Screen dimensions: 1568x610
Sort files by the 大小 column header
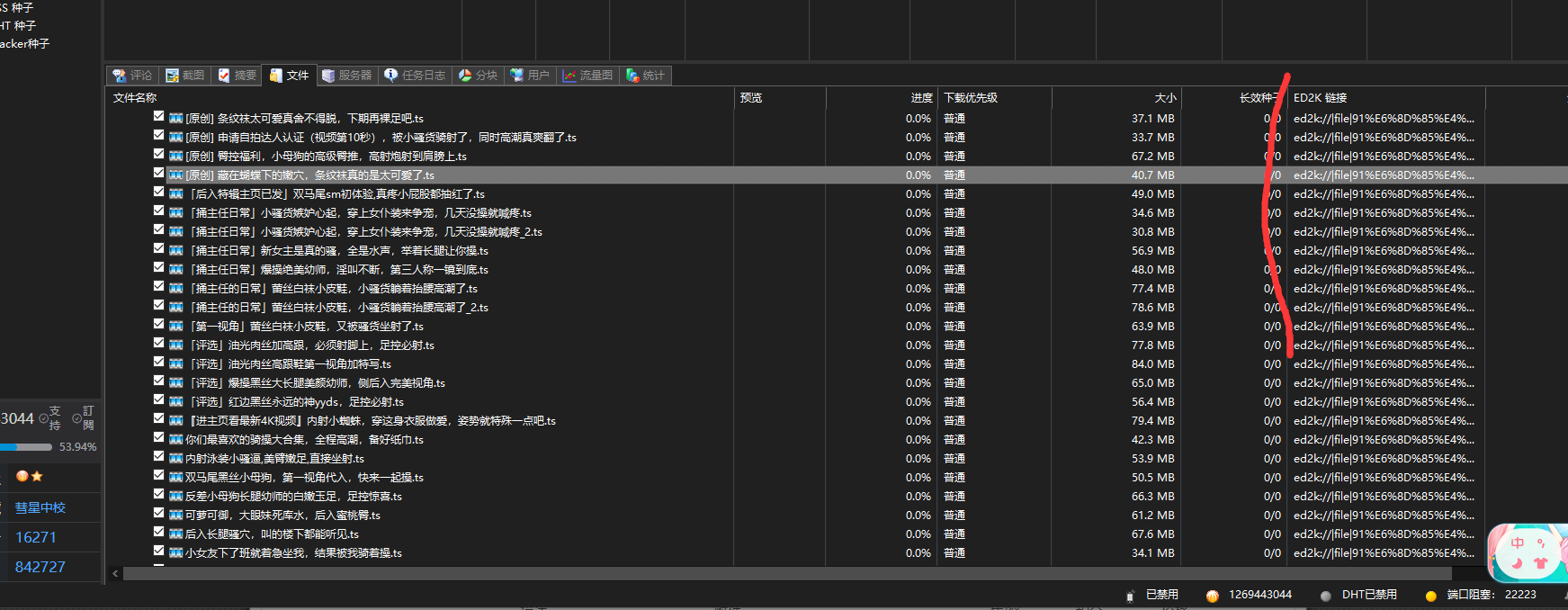(1165, 97)
